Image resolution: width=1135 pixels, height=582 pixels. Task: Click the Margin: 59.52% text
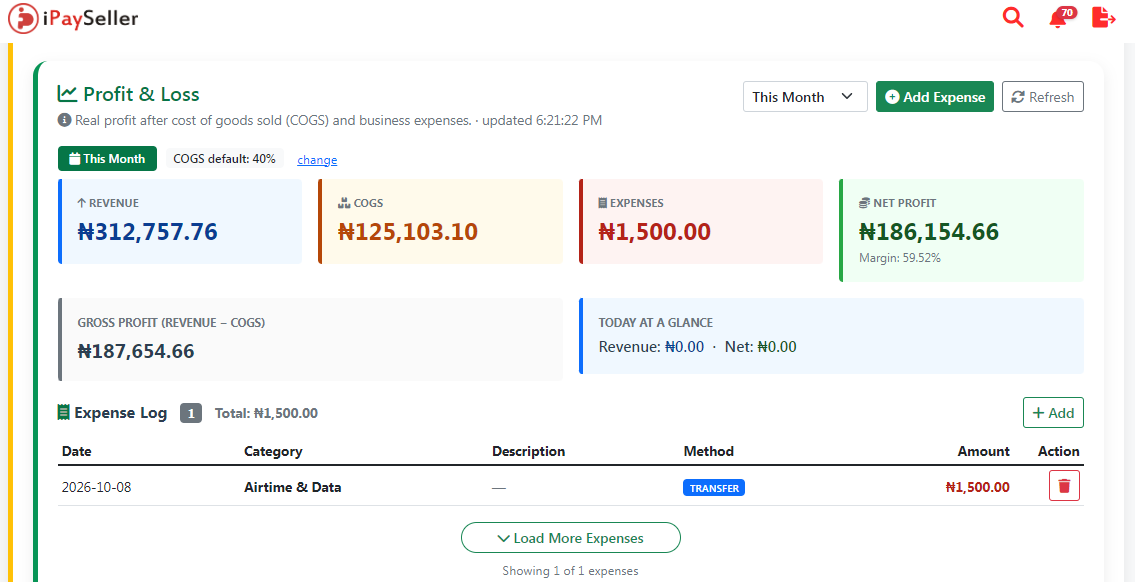pos(900,258)
